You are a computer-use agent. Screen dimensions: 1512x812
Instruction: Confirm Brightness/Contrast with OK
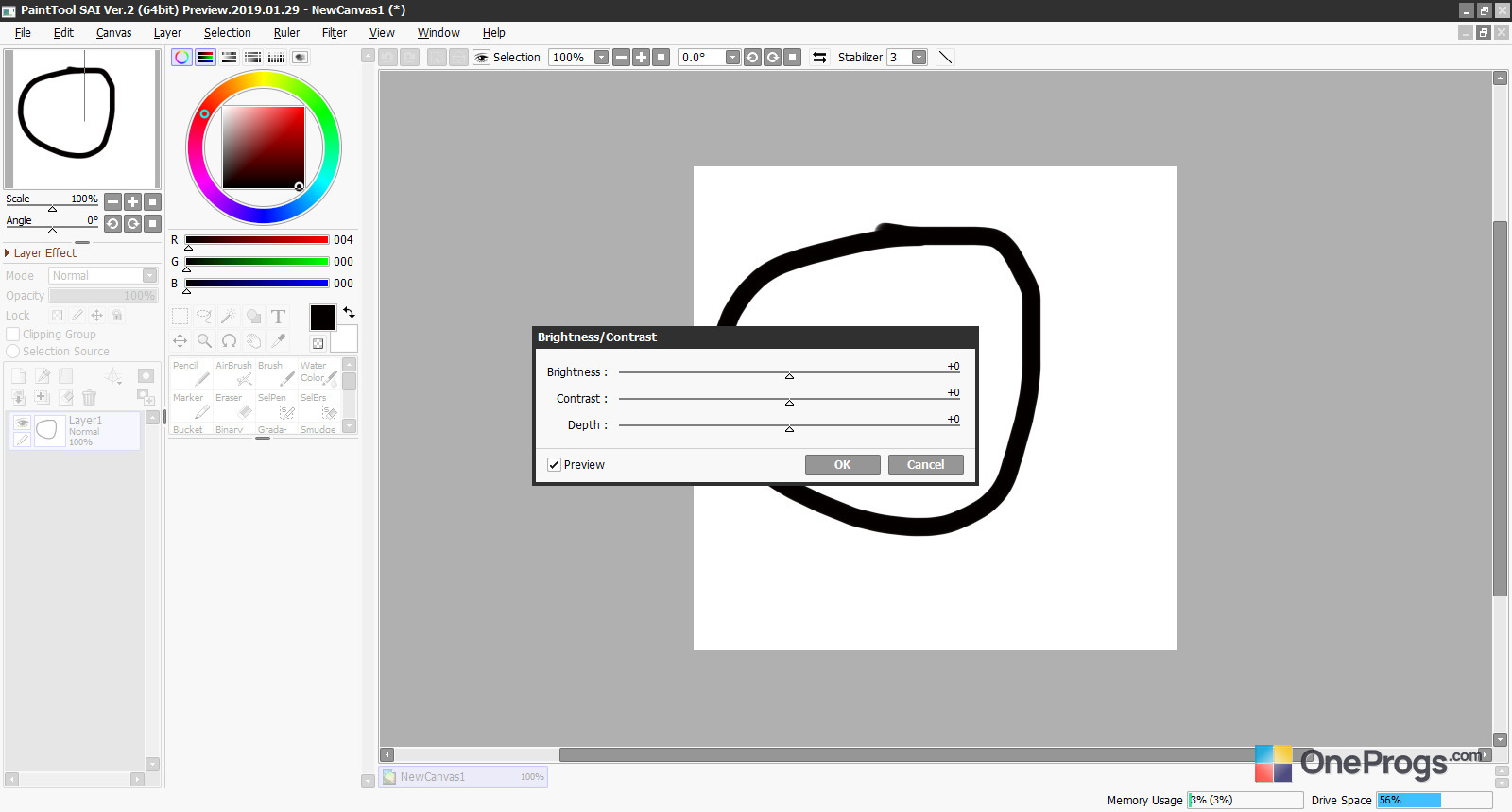pos(843,465)
